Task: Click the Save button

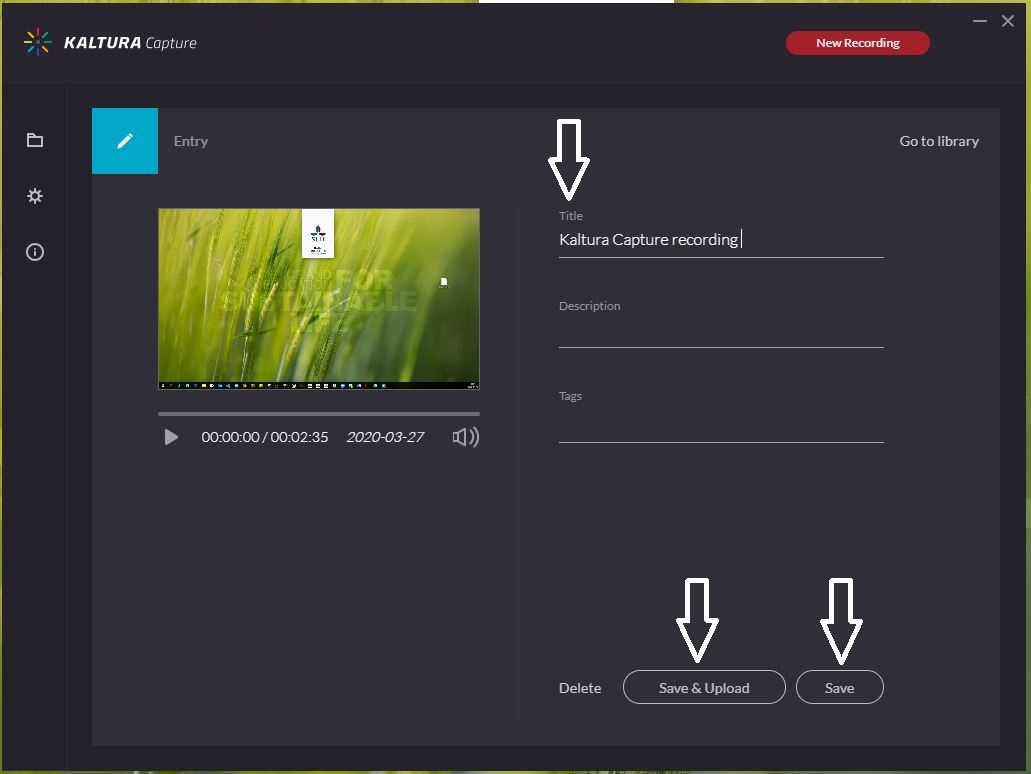Action: coord(840,687)
